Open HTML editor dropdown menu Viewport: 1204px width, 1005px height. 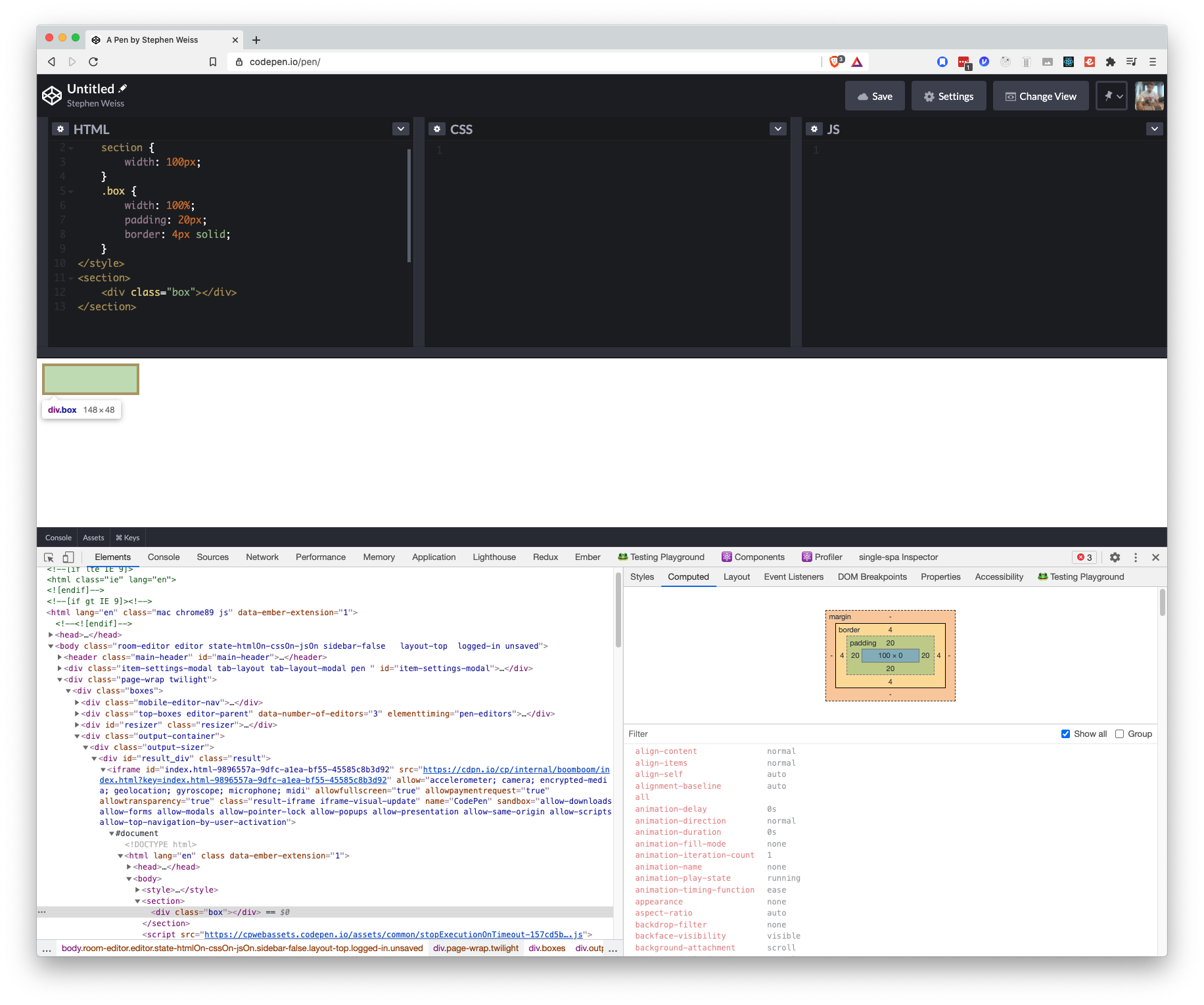pos(401,129)
